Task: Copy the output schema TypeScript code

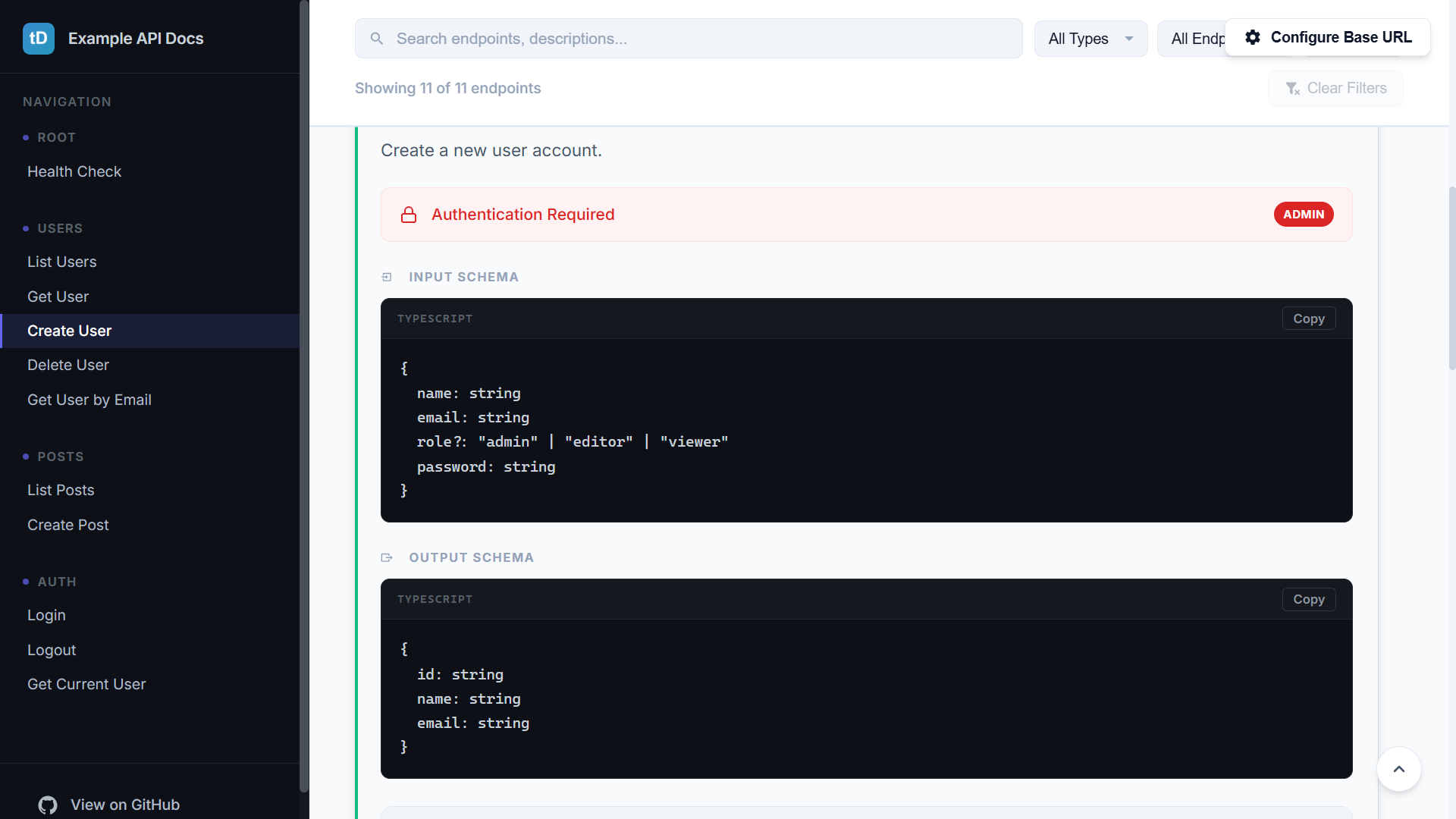Action: tap(1309, 600)
